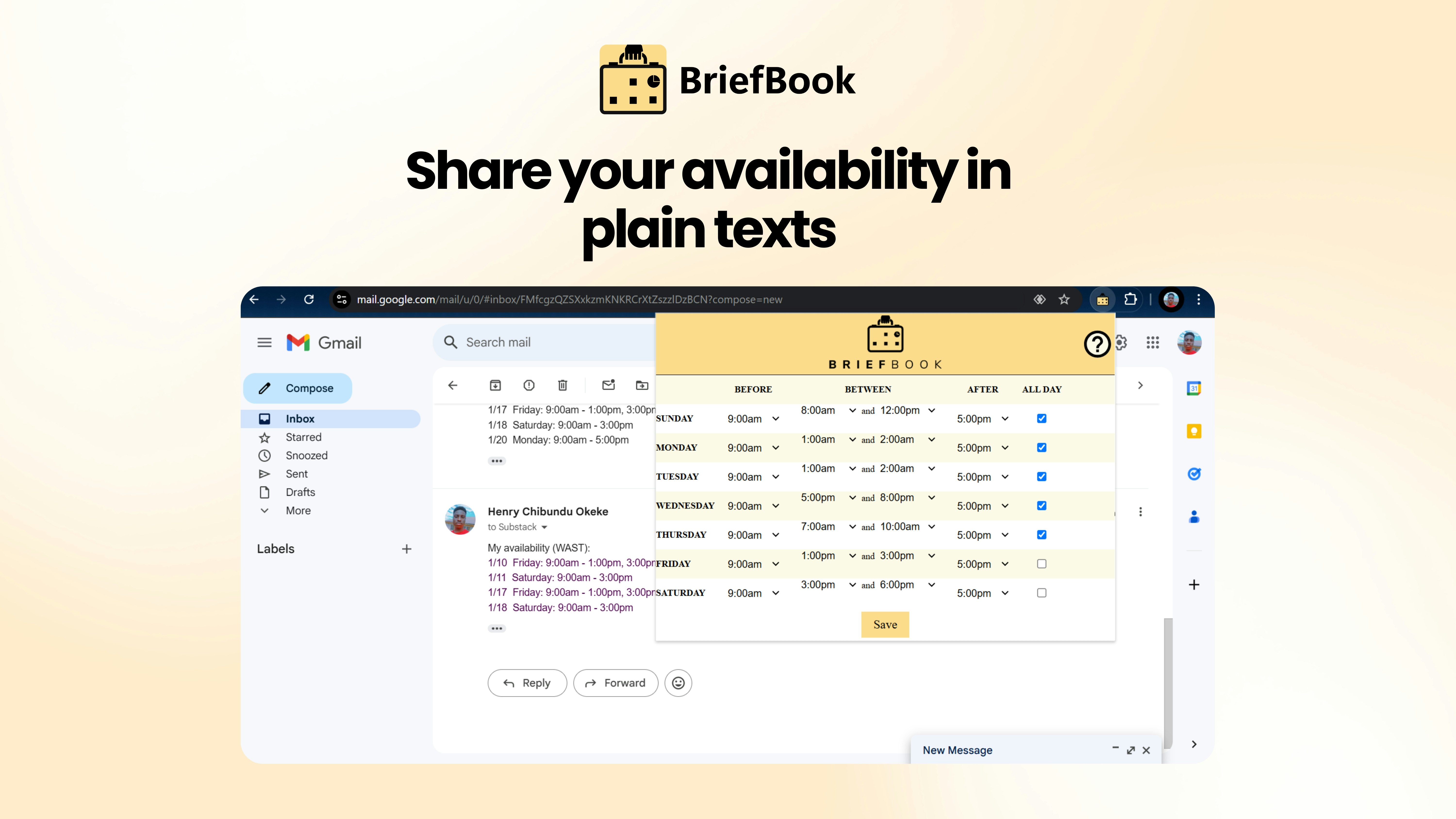Viewport: 1456px width, 819px height.
Task: Uncheck Monday all day checkbox
Action: tap(1042, 448)
